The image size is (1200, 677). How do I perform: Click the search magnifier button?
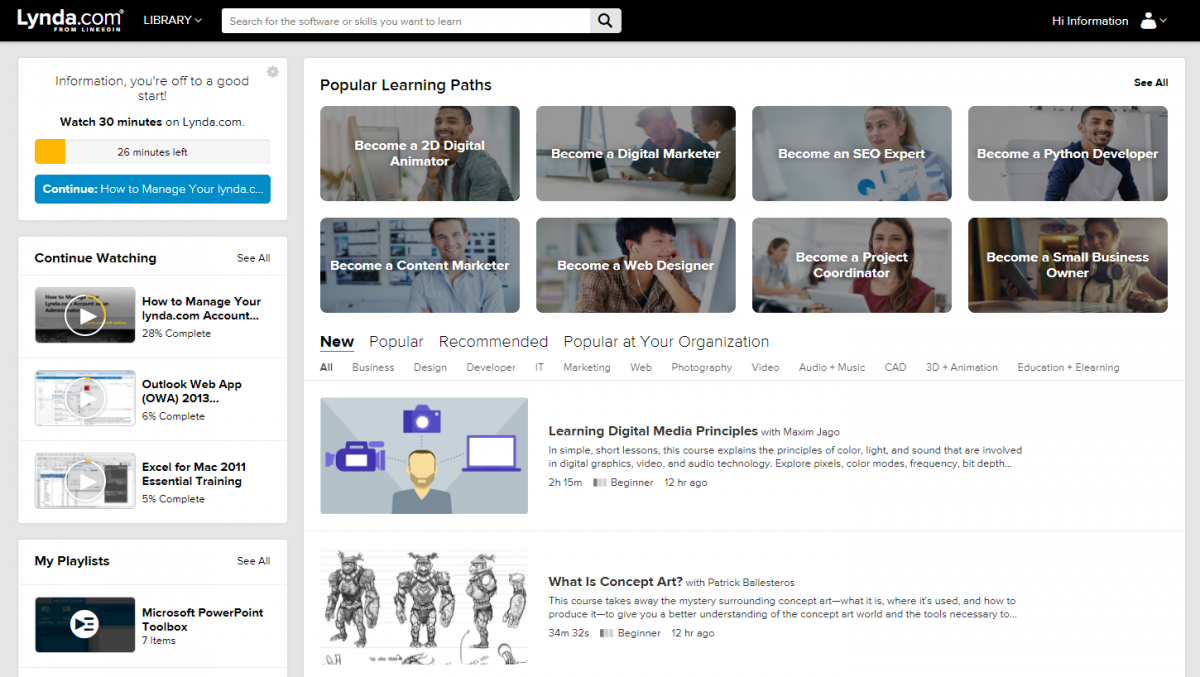tap(605, 20)
